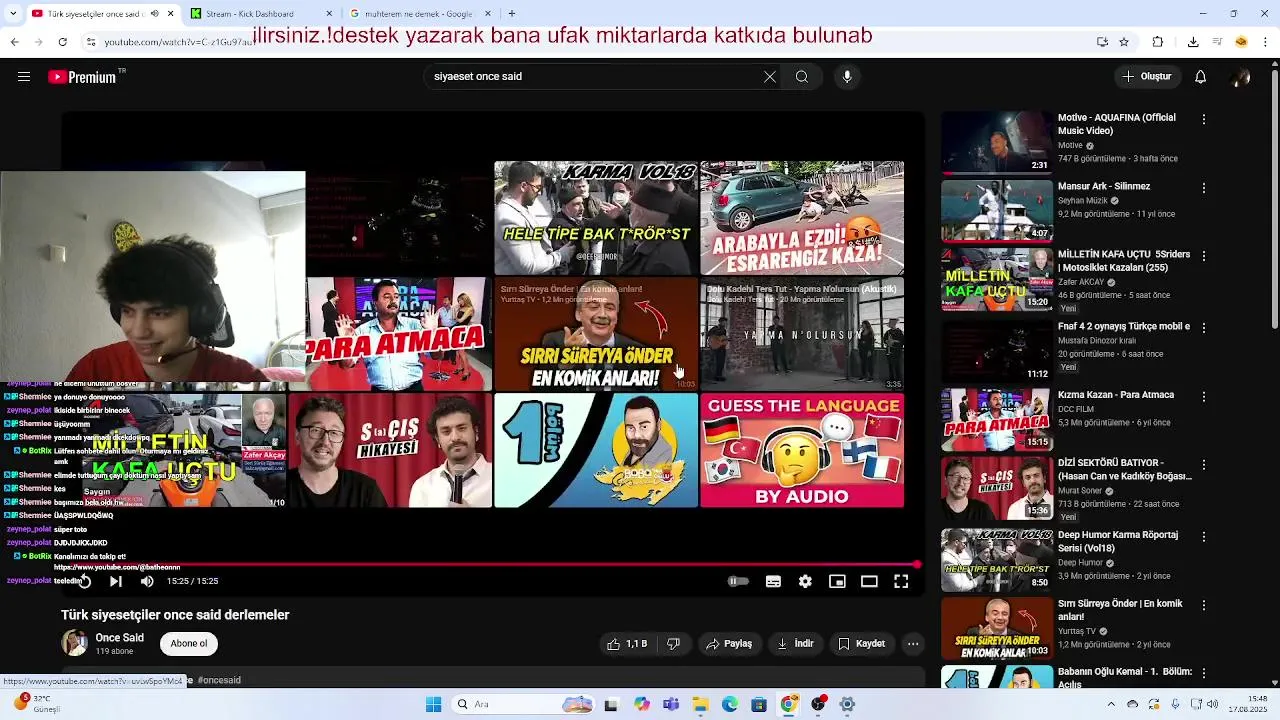
Task: Open options for Kızma Kazan - Para Atmaca
Action: pyautogui.click(x=1204, y=397)
